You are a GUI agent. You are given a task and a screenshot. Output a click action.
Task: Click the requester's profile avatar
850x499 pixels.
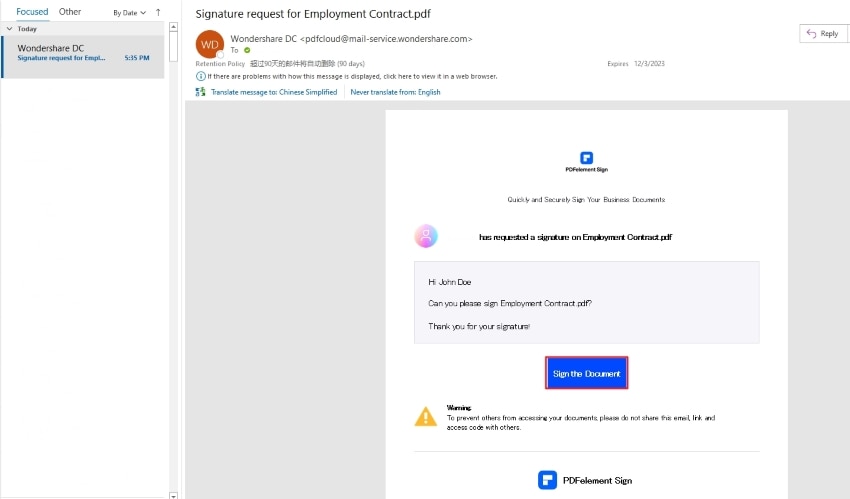coord(426,236)
